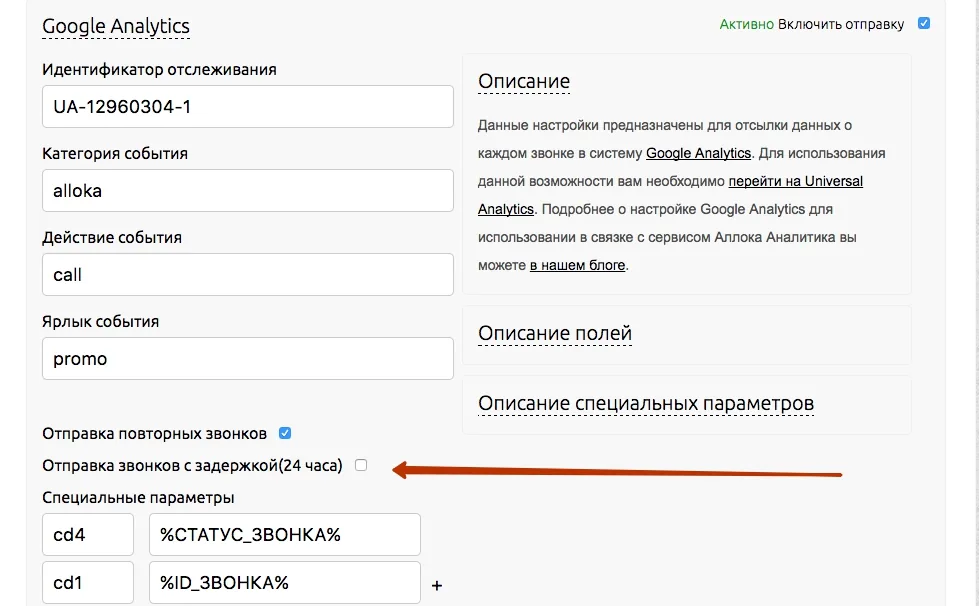The height and width of the screenshot is (606, 979).
Task: Select Отправка звонков с задержкой(24 часа) label
Action: pyautogui.click(x=192, y=466)
